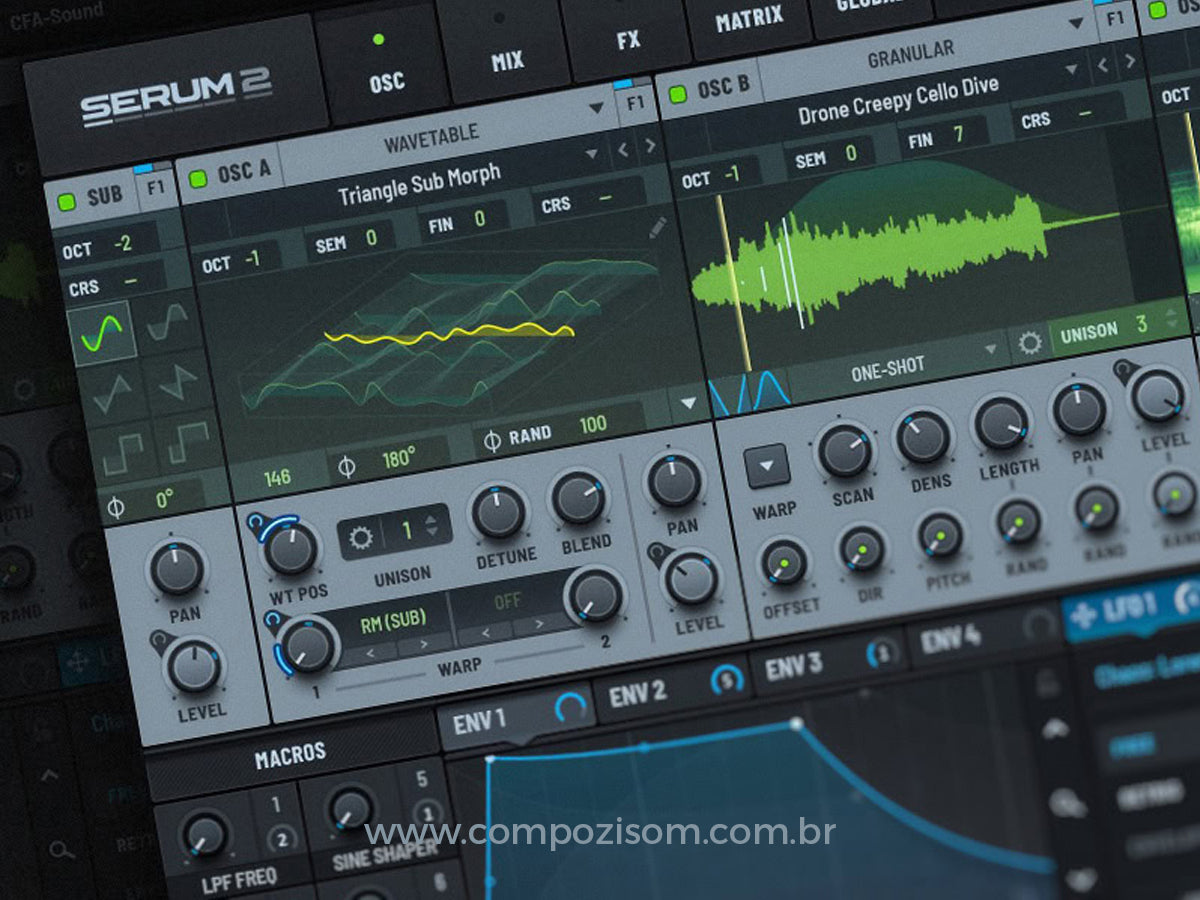Pick the square wave shape in SUB

(122, 453)
